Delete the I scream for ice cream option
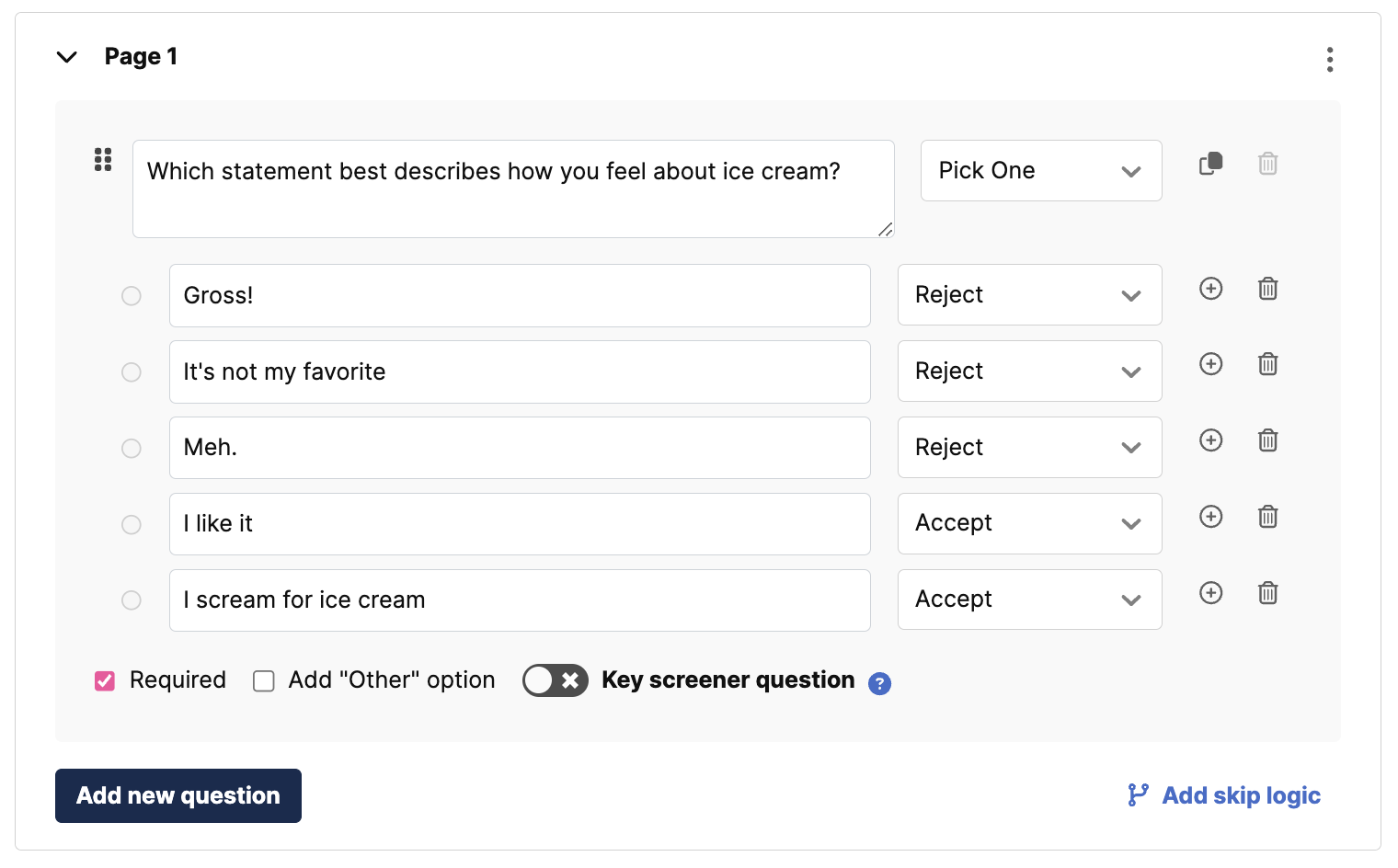 (x=1268, y=593)
